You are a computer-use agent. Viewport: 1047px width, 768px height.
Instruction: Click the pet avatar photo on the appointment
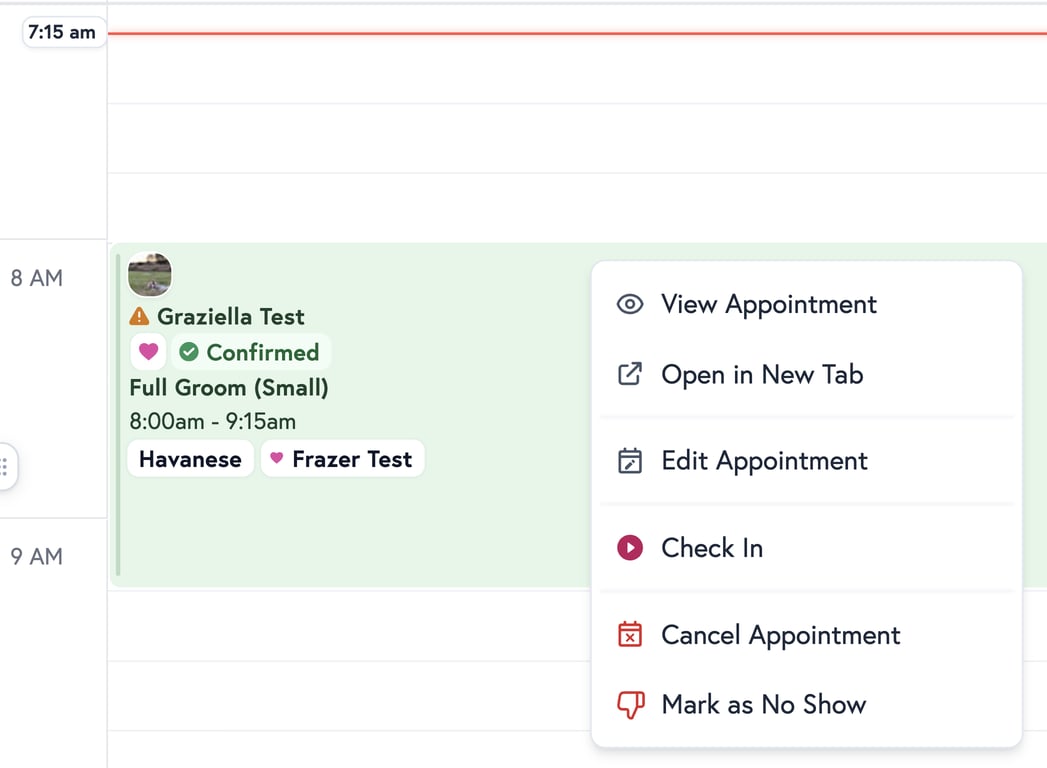pos(149,274)
